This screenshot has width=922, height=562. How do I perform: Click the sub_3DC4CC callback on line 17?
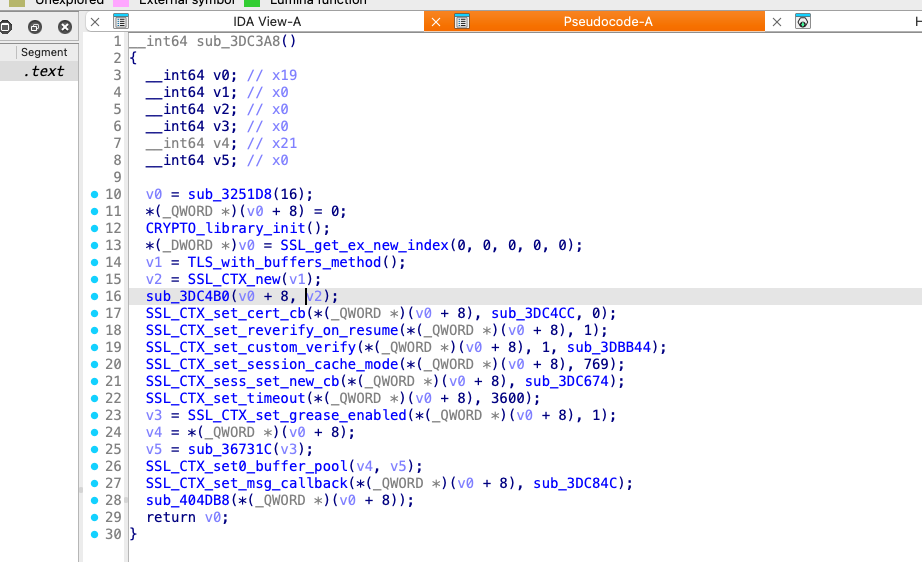click(533, 313)
